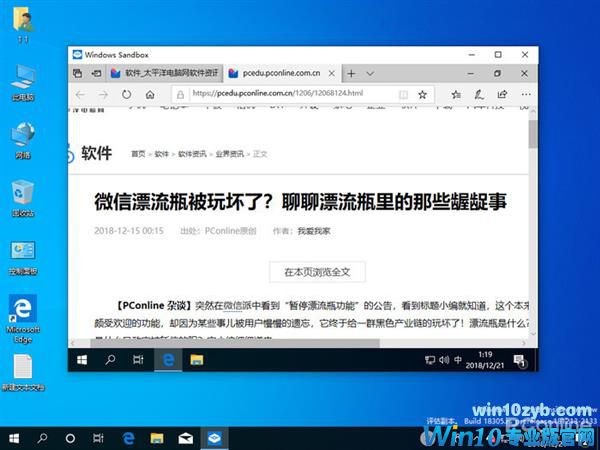Click the 在本页浏览全文 button
The width and height of the screenshot is (600, 450).
[317, 272]
